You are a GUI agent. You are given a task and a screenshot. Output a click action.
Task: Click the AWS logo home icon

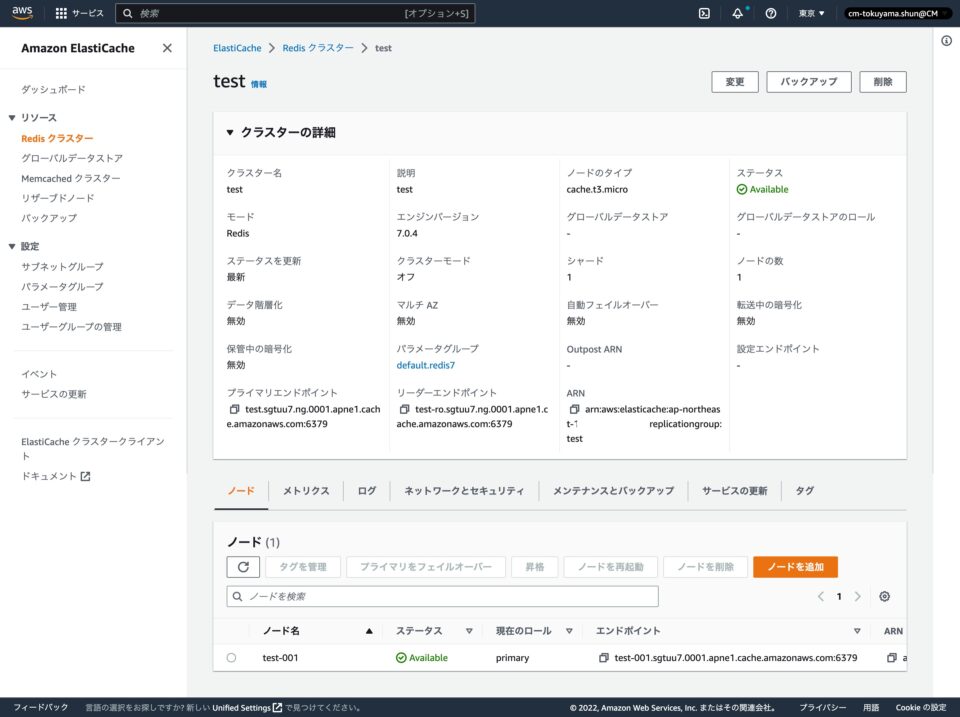coord(23,13)
